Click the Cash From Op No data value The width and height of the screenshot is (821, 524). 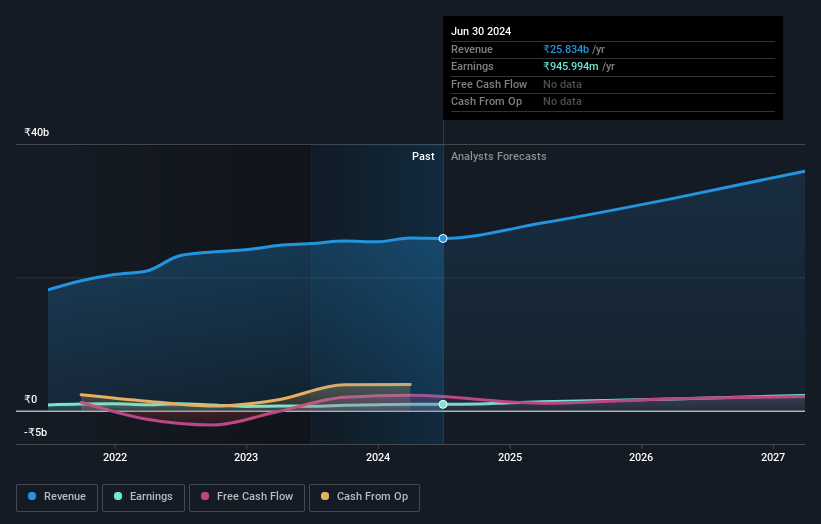point(562,102)
